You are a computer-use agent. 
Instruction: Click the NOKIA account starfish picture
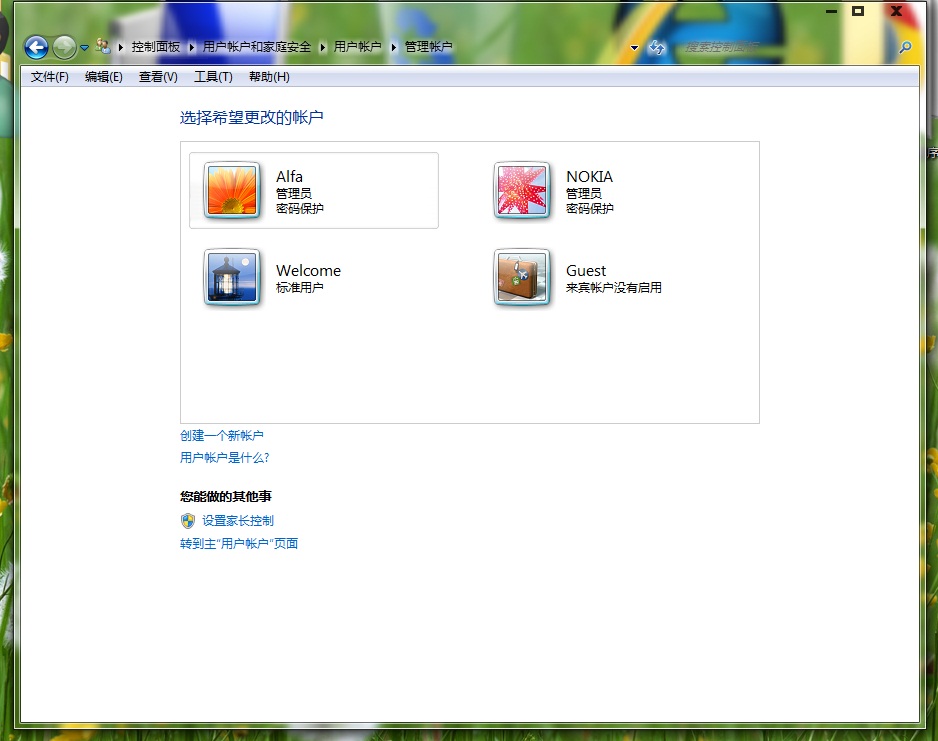tap(522, 190)
